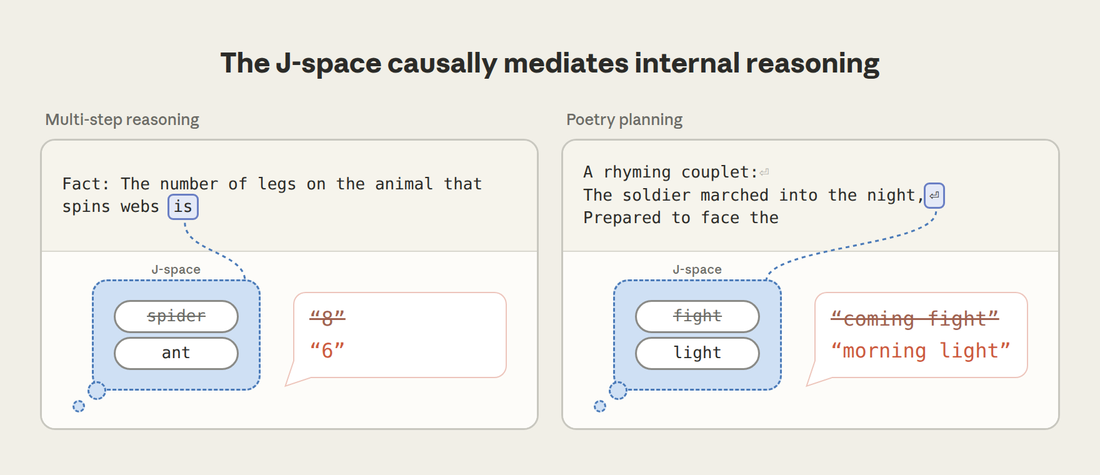Click the larger thought-bubble circle under left J-space
The width and height of the screenshot is (1100, 475).
97,390
